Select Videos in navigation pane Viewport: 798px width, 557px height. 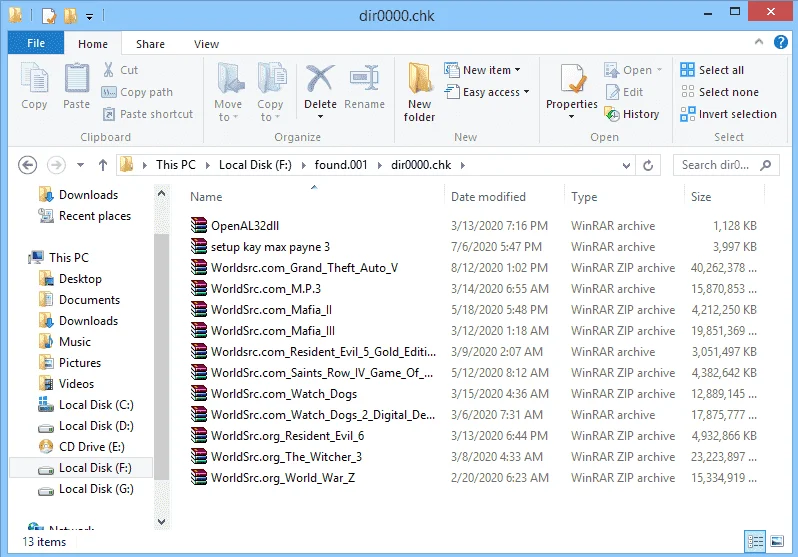point(66,383)
